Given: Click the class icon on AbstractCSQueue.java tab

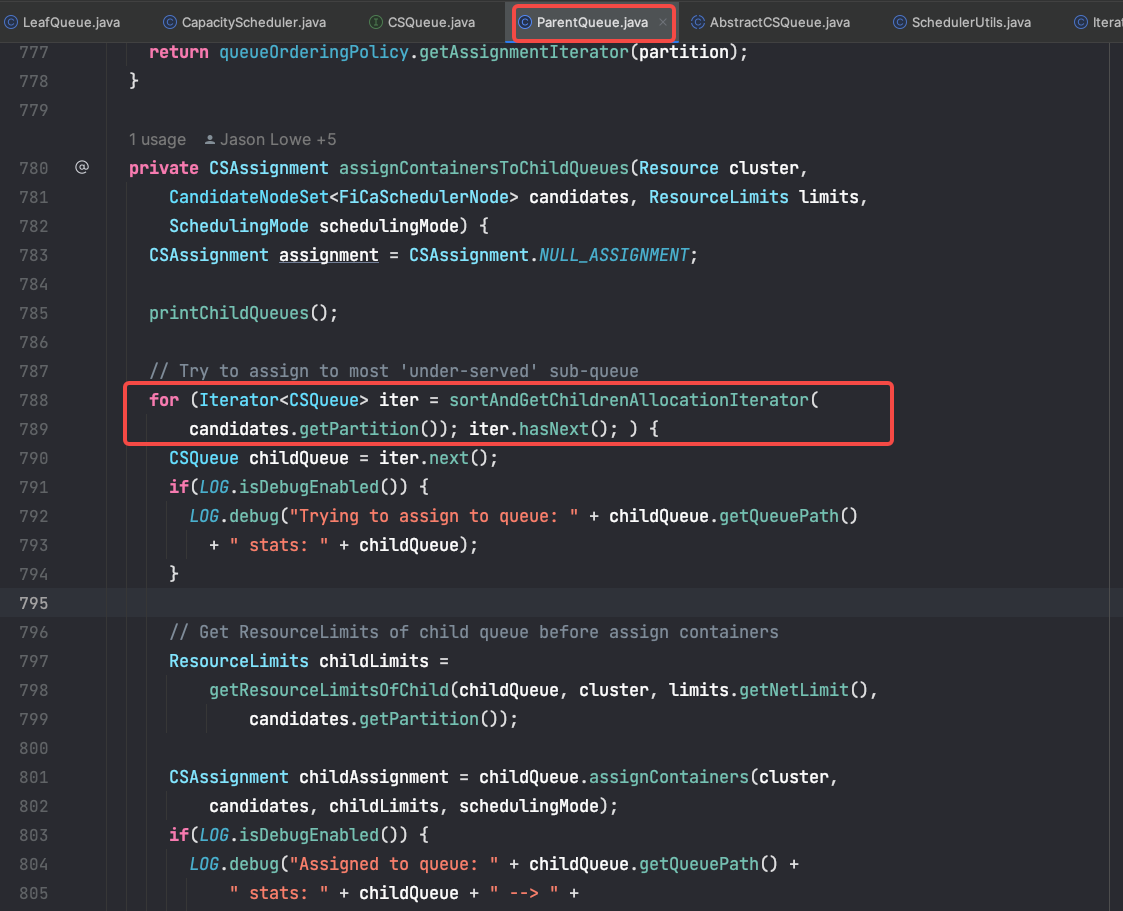Looking at the screenshot, I should point(698,22).
